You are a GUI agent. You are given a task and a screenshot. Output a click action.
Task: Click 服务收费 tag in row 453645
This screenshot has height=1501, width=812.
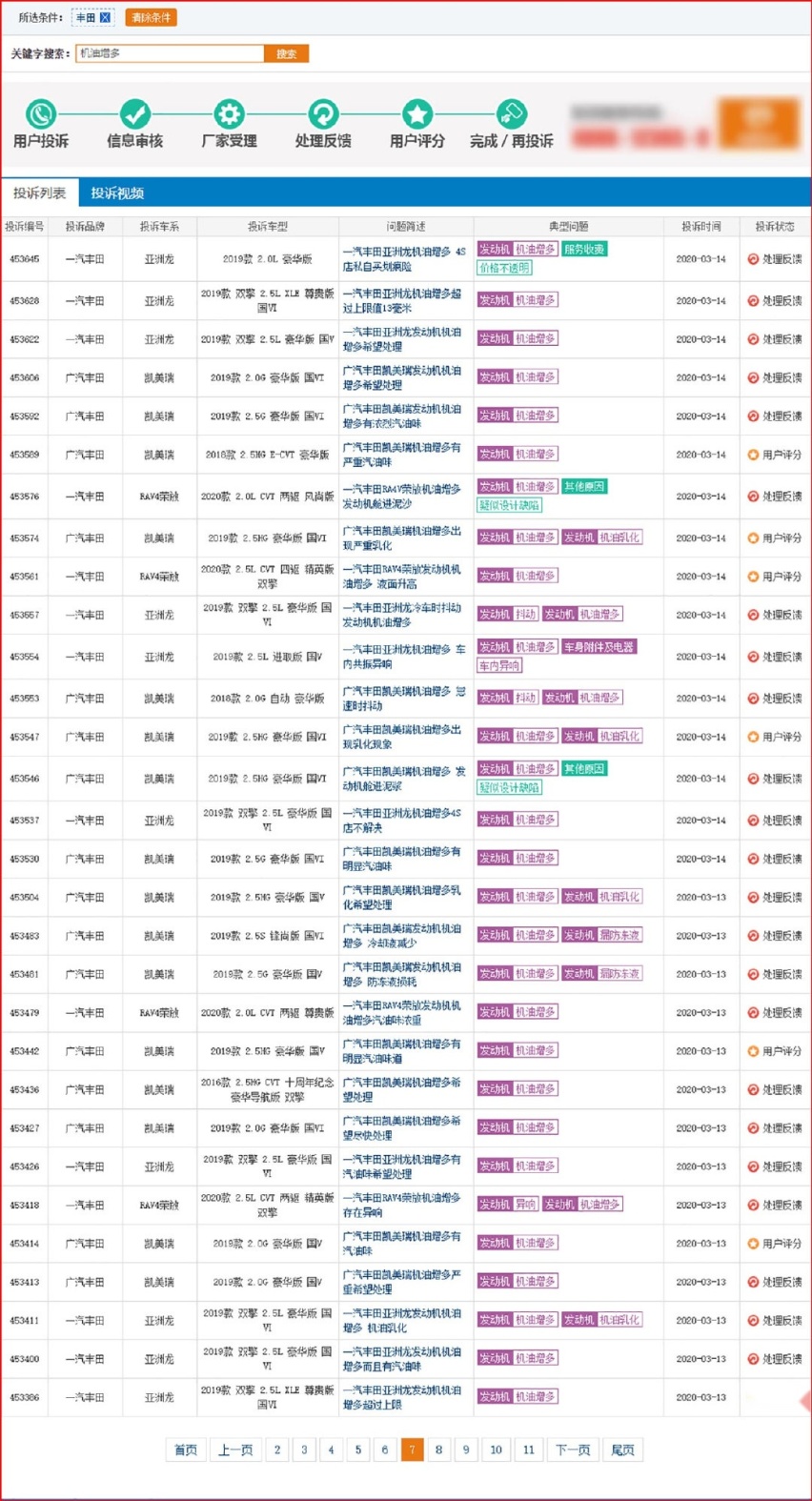click(584, 250)
